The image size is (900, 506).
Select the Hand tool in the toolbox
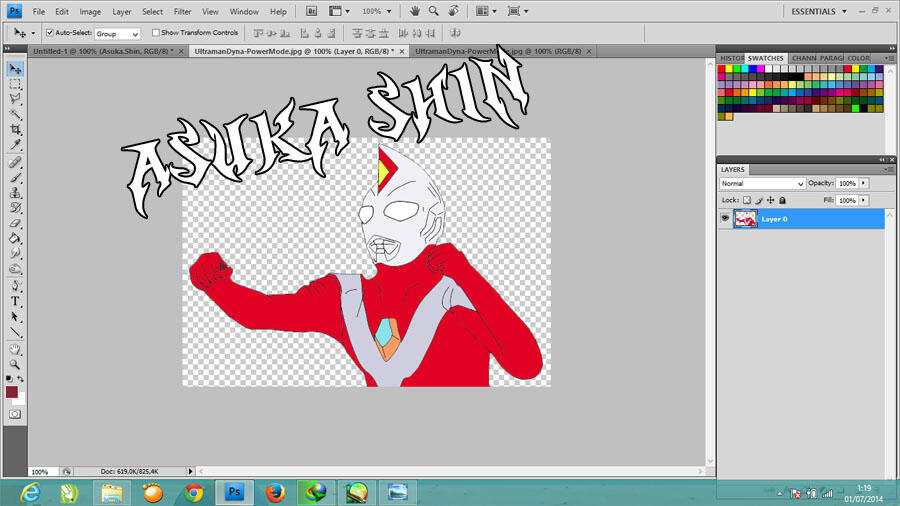coord(15,349)
